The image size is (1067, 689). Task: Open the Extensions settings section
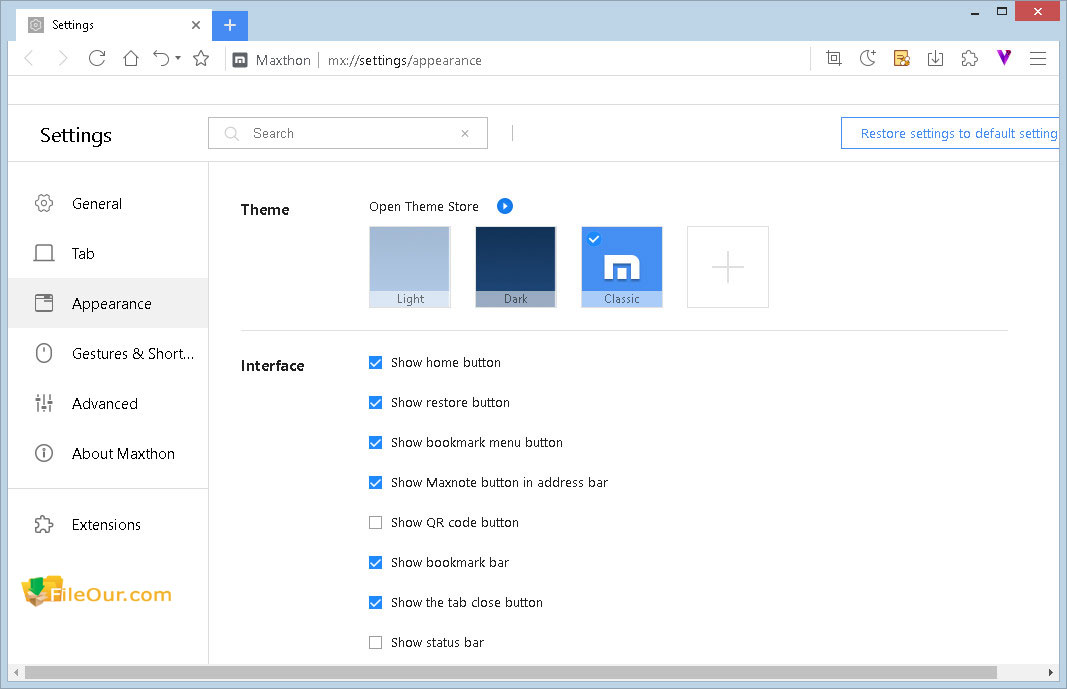click(x=109, y=524)
